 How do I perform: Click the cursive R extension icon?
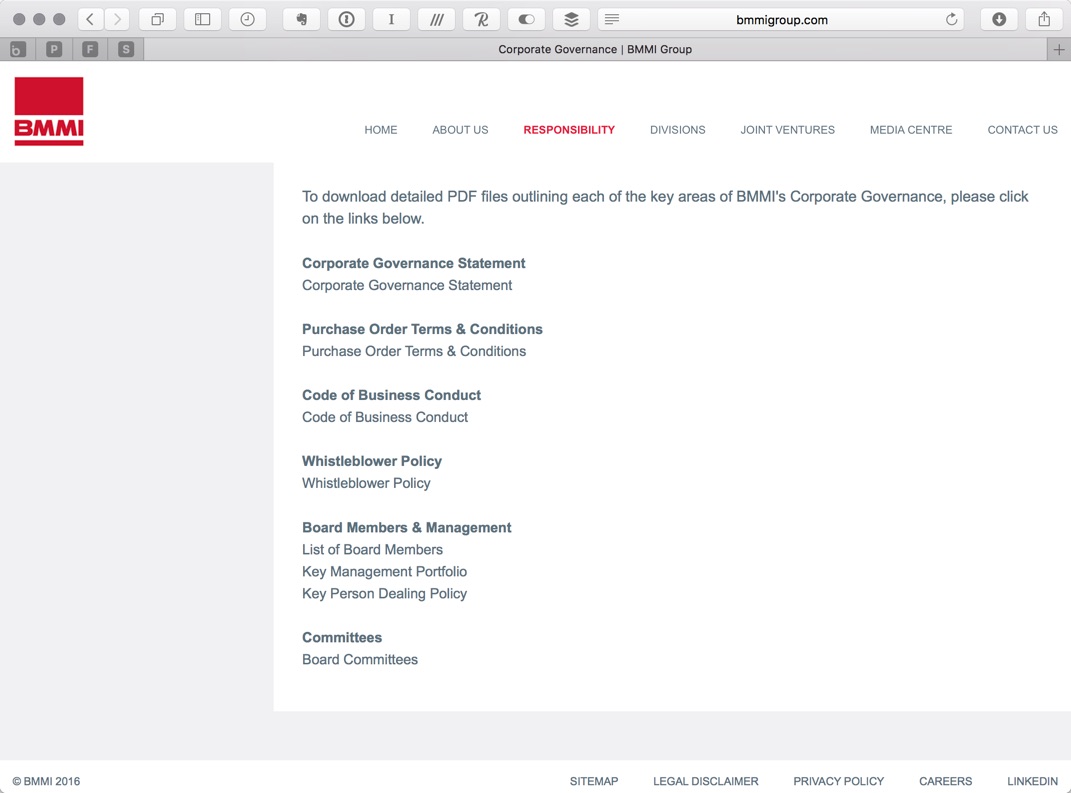pos(482,19)
